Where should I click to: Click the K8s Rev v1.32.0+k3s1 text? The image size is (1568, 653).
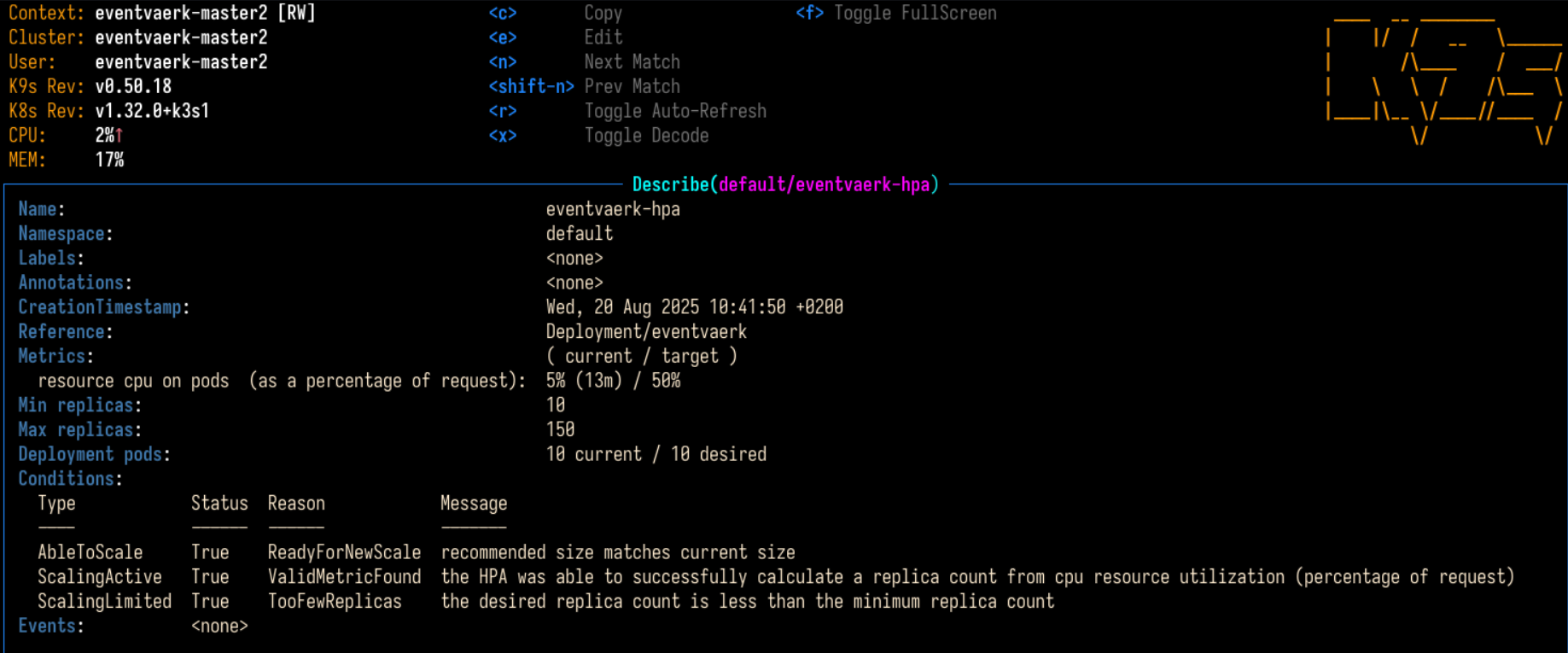pyautogui.click(x=152, y=111)
